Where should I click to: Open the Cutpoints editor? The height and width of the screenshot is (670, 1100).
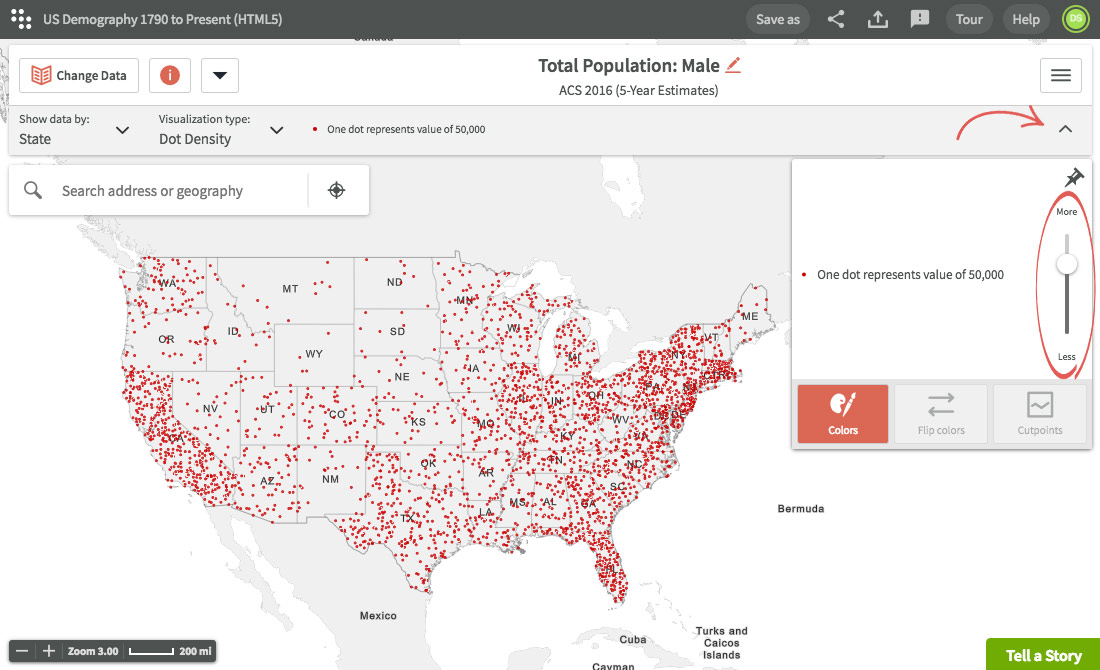coord(1039,413)
